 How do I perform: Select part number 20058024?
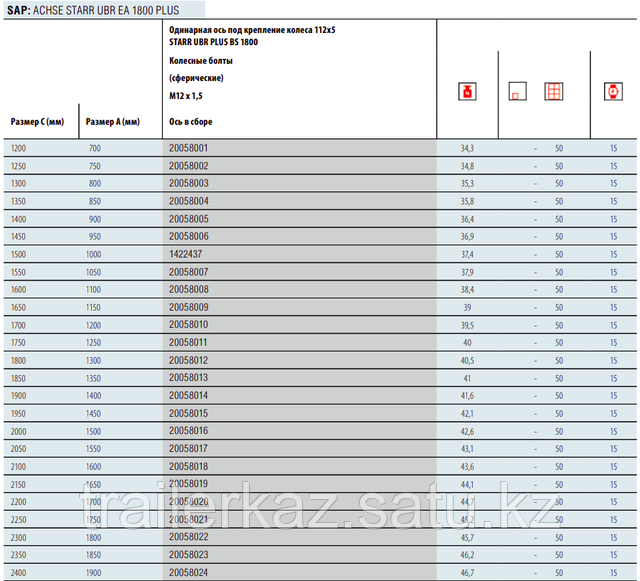coord(189,572)
